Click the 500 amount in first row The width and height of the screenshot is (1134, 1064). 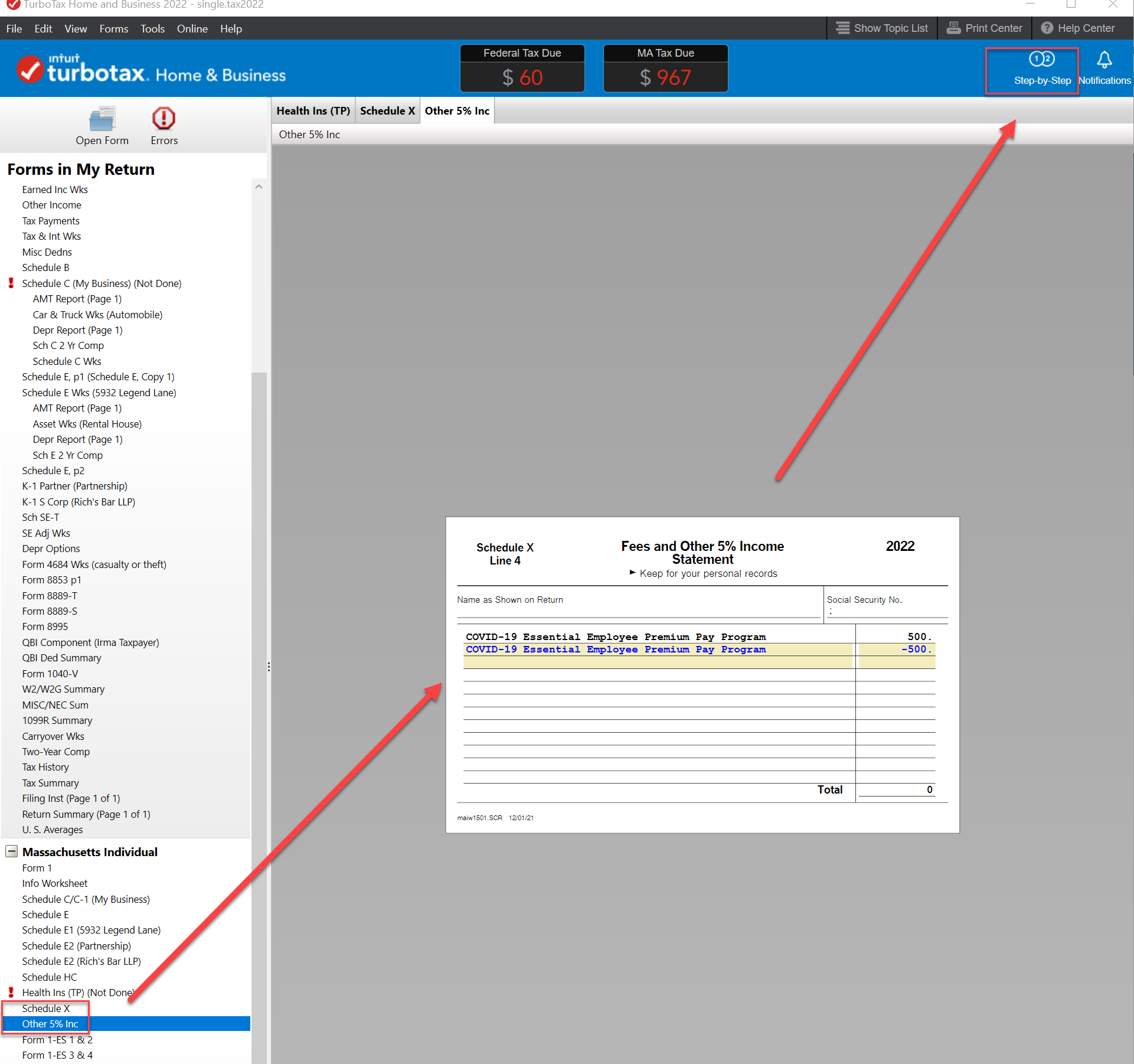[897, 637]
